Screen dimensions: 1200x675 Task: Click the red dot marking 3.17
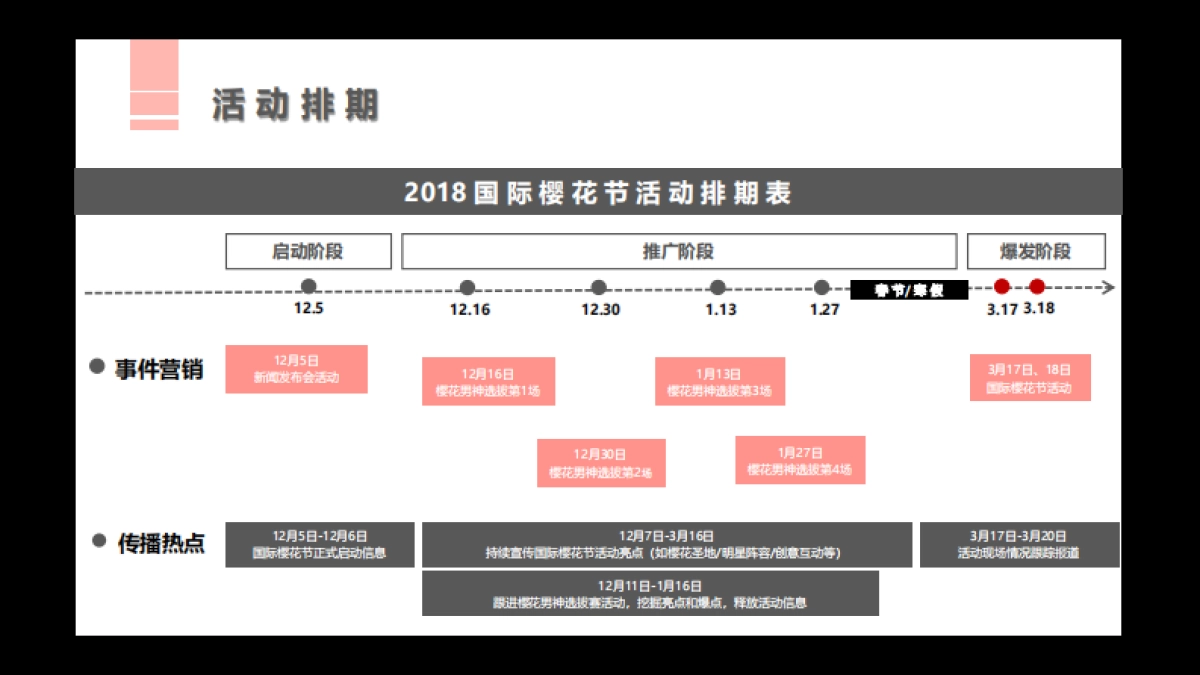coord(1002,287)
